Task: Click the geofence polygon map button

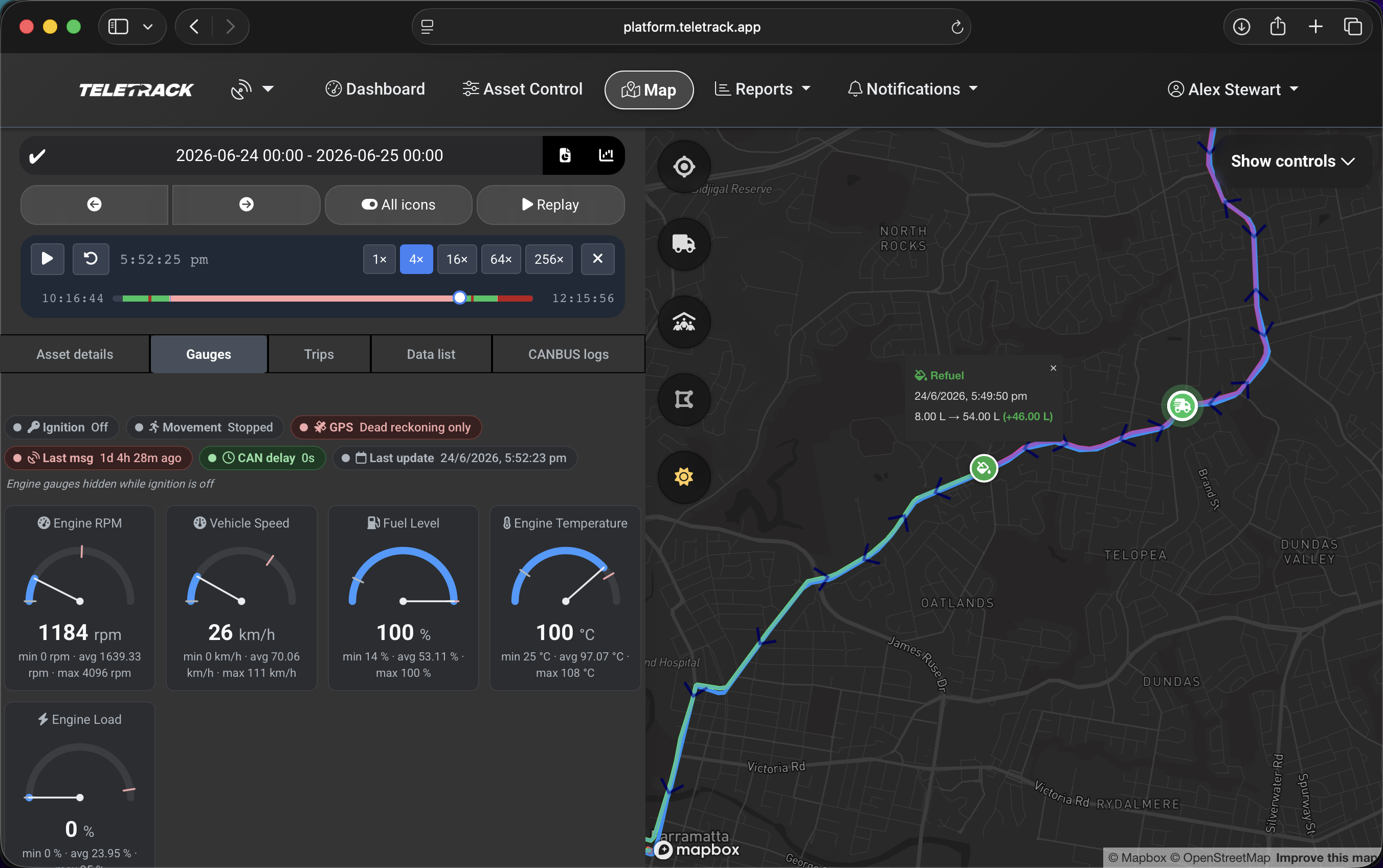Action: point(684,400)
